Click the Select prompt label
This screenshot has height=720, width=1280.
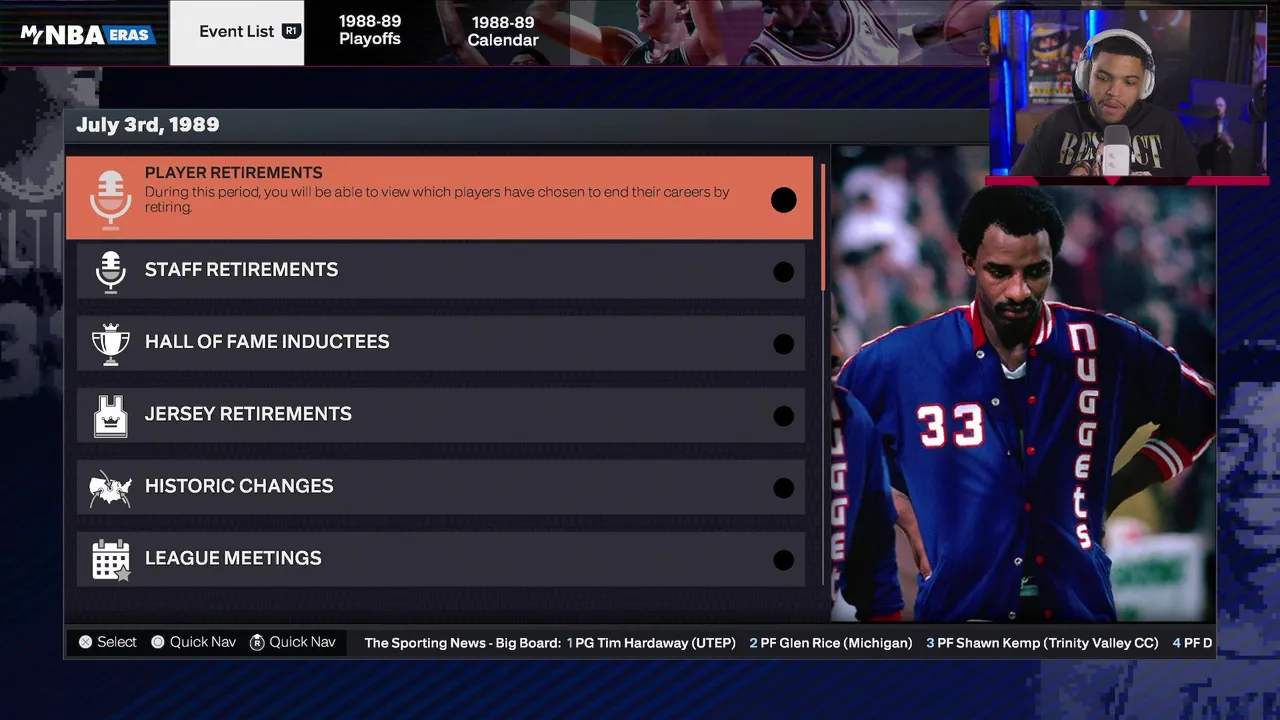117,642
